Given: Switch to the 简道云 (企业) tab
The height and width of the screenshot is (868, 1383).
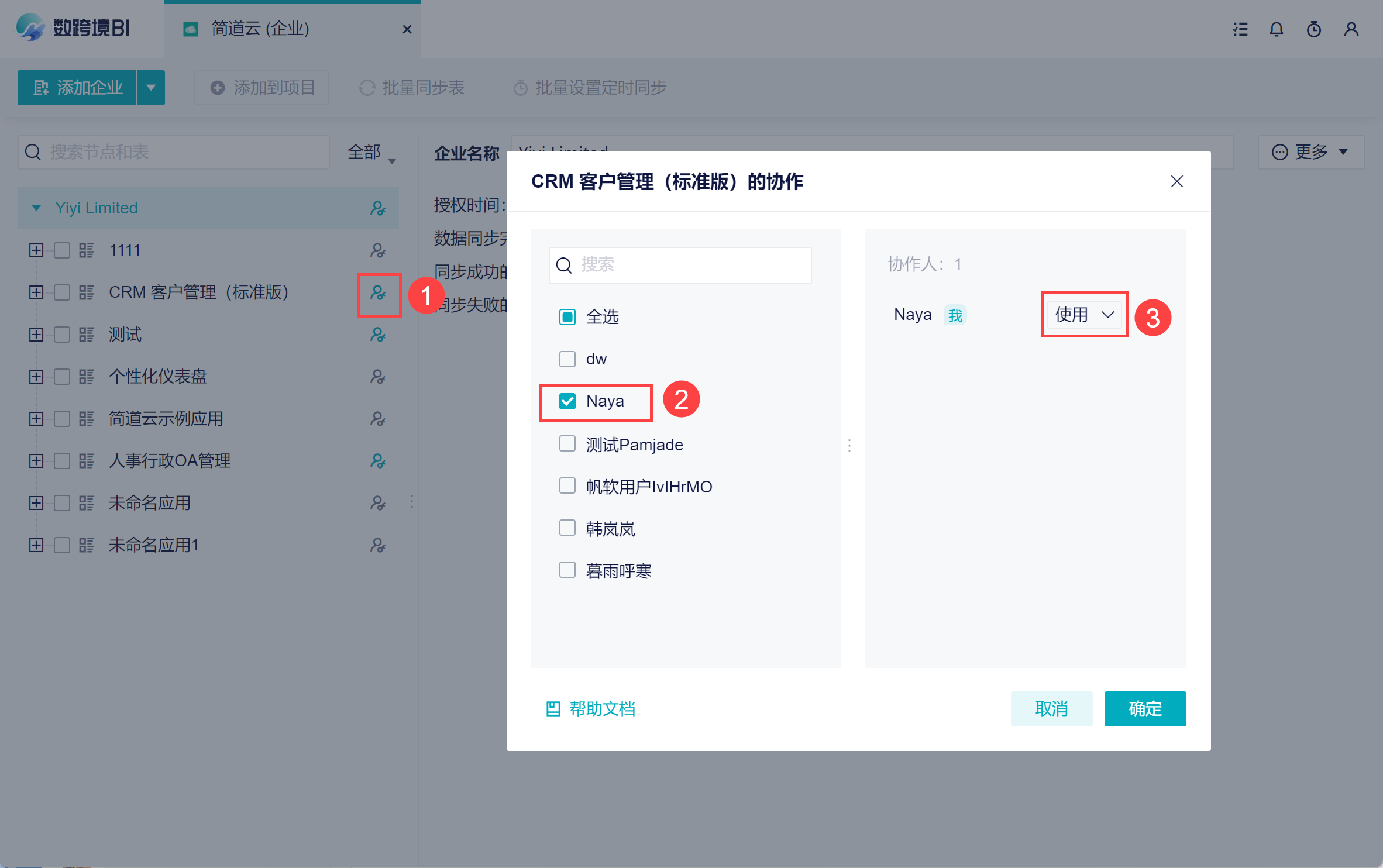Looking at the screenshot, I should [260, 29].
